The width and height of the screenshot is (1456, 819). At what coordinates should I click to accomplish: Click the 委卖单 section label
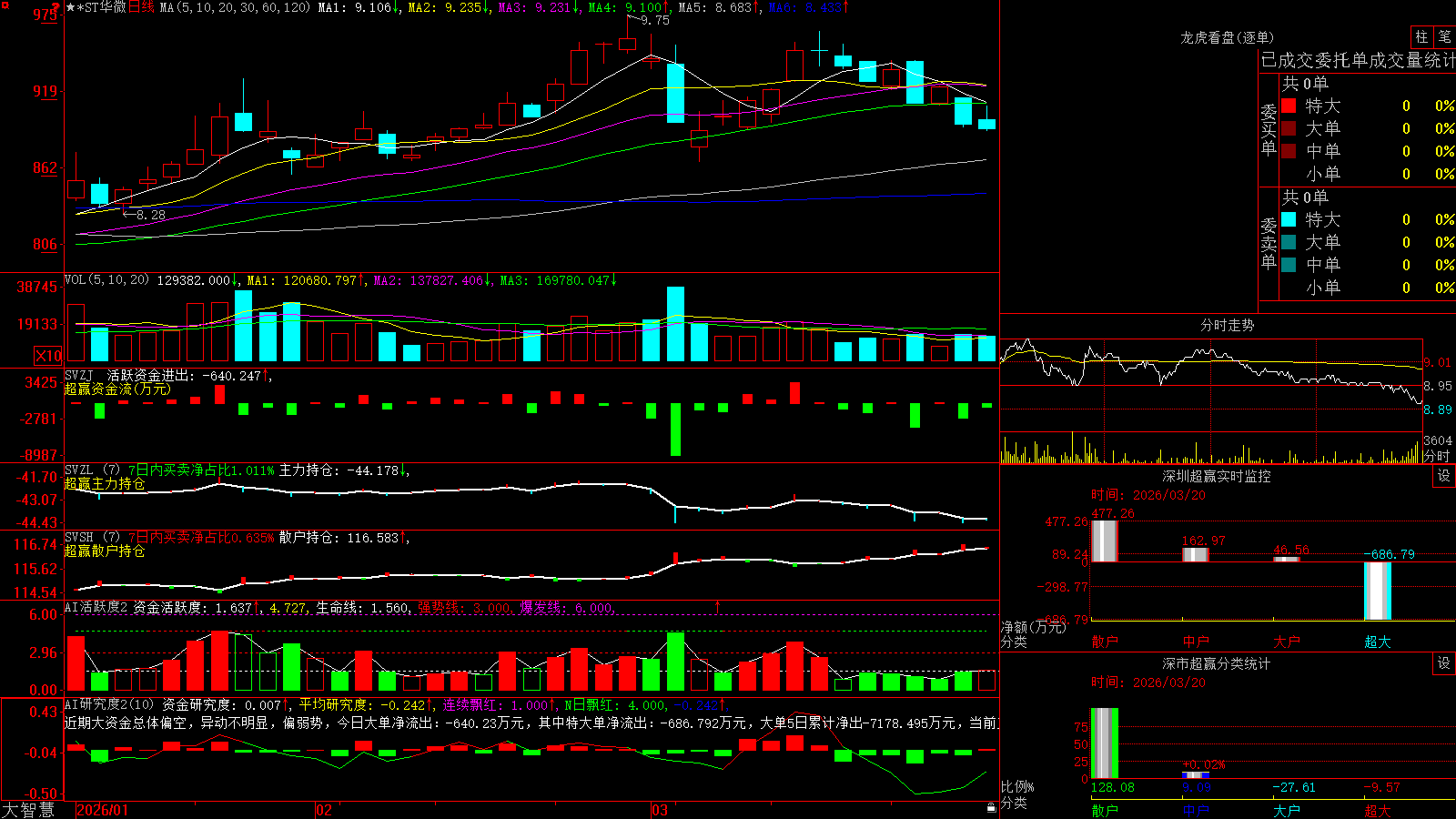(x=1269, y=243)
